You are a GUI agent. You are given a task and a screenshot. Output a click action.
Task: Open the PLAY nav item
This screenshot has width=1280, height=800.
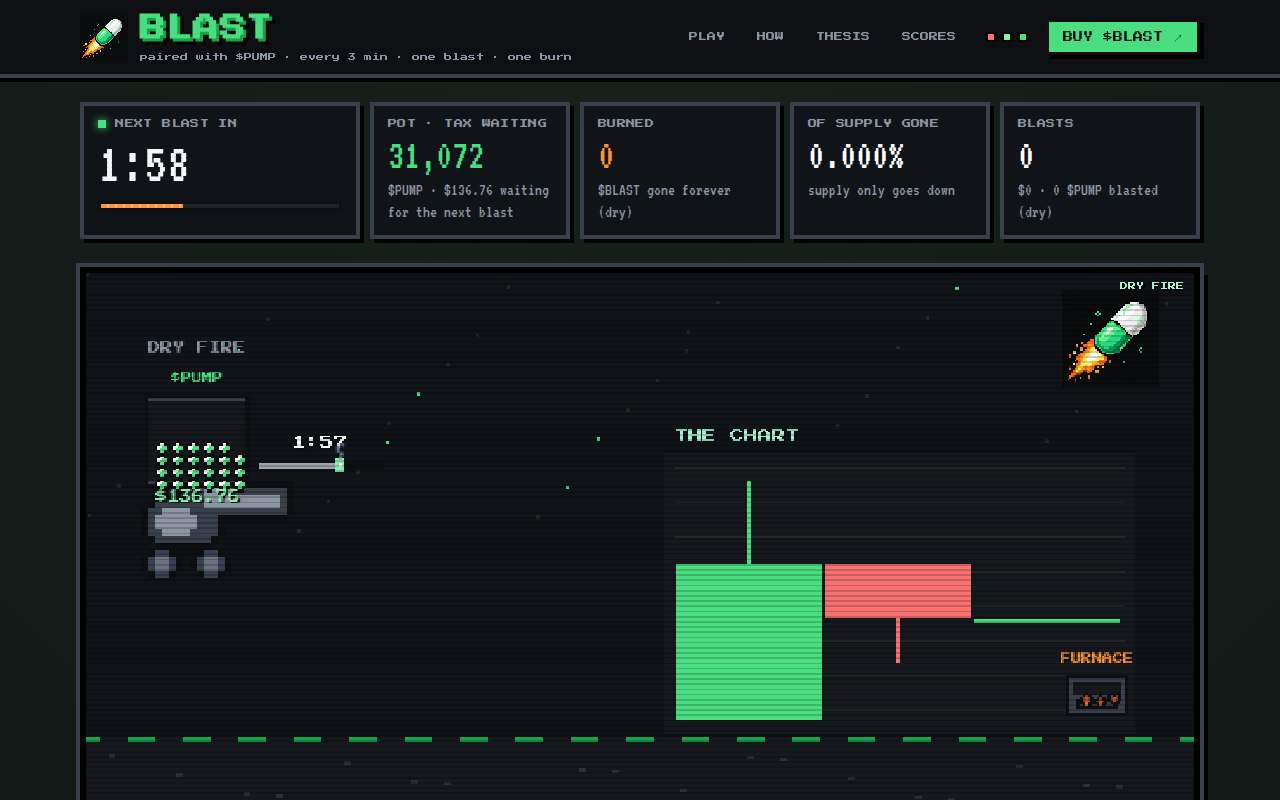[x=706, y=36]
